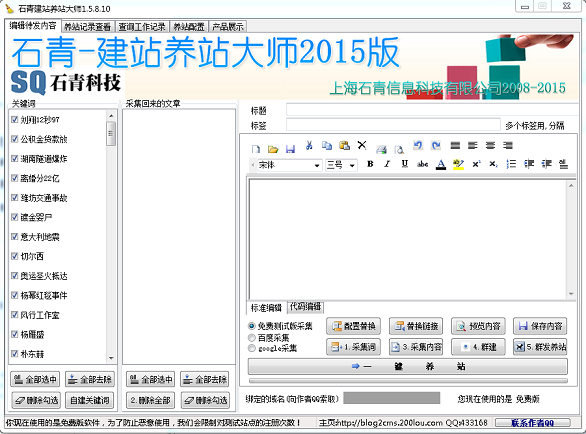Click the editor area scroll down arrow
The image size is (586, 434).
pos(571,294)
